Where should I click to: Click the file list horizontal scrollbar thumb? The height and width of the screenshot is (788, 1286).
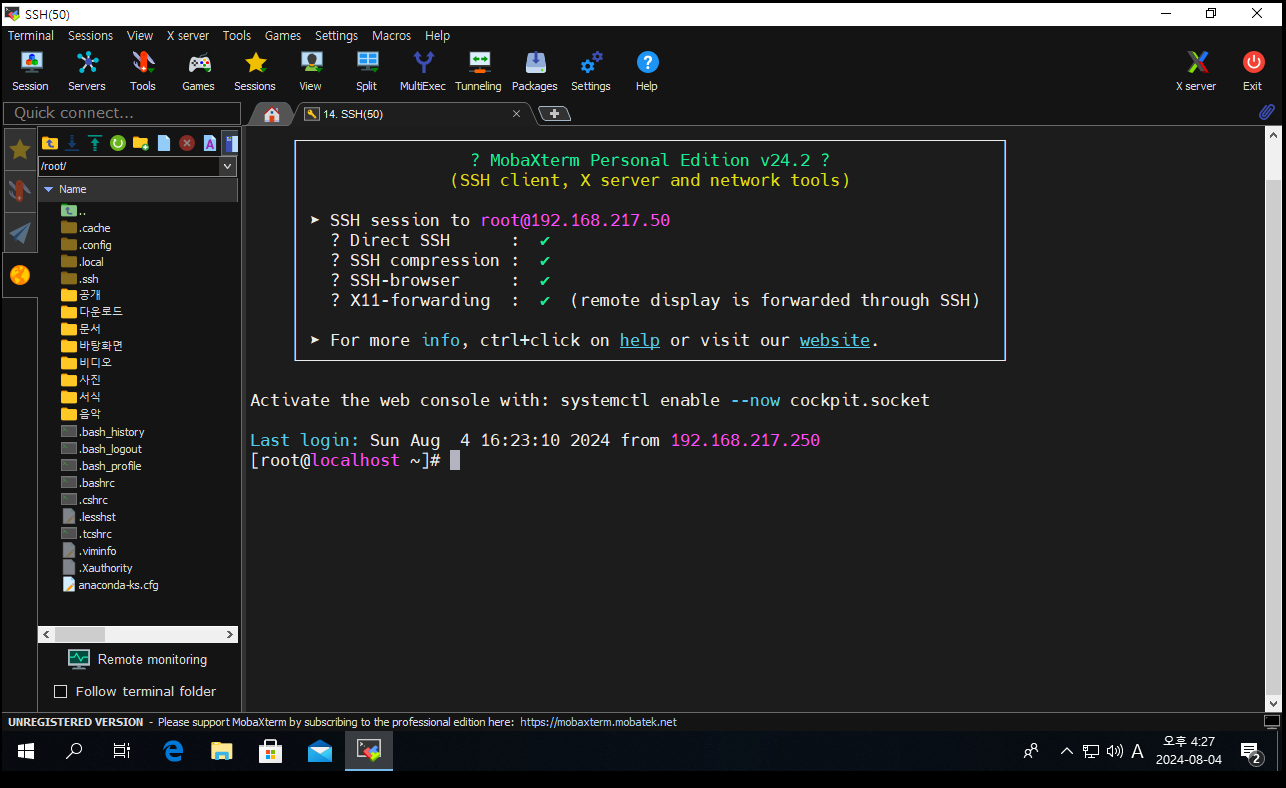click(80, 634)
